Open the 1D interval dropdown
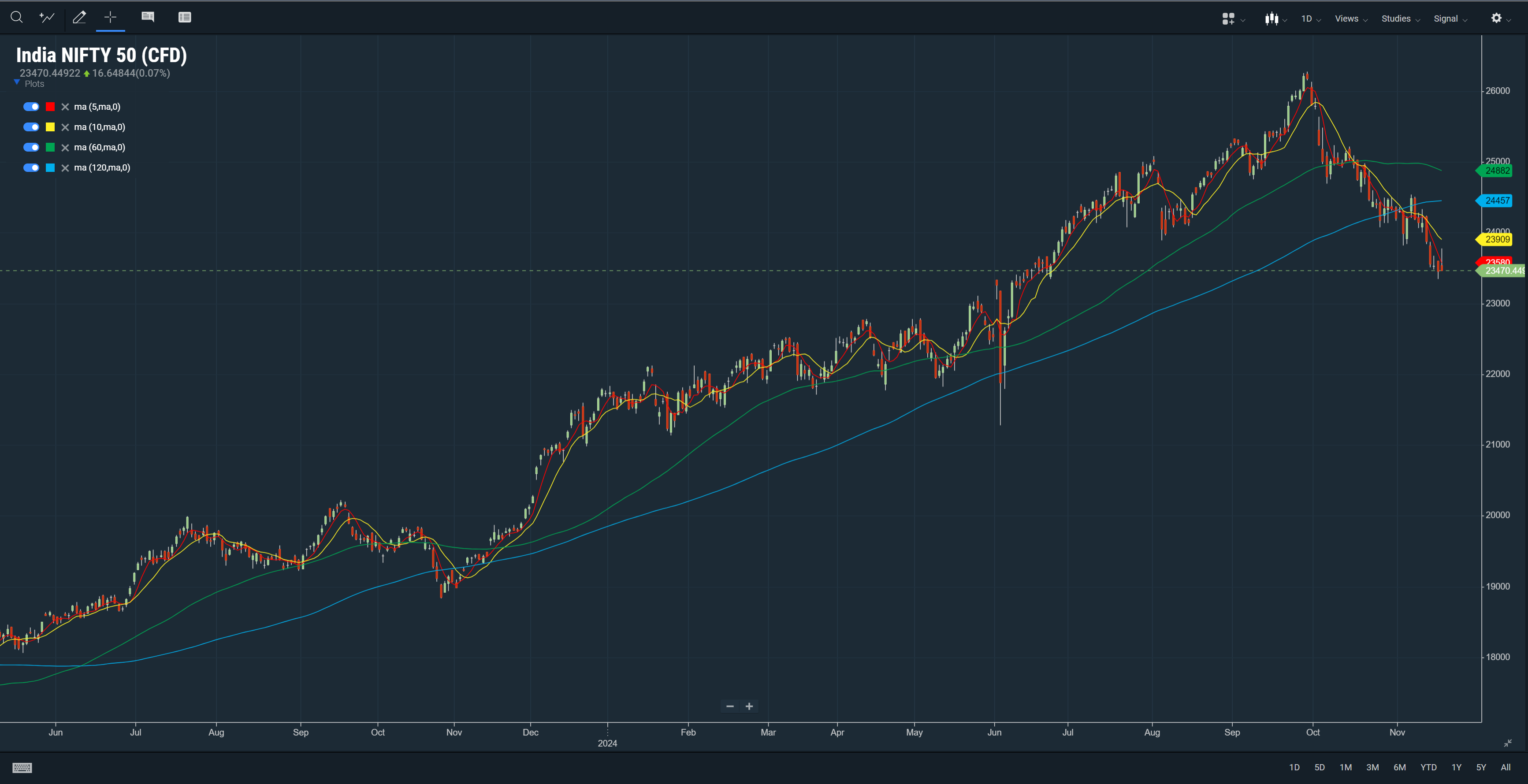Image resolution: width=1528 pixels, height=784 pixels. click(1310, 19)
